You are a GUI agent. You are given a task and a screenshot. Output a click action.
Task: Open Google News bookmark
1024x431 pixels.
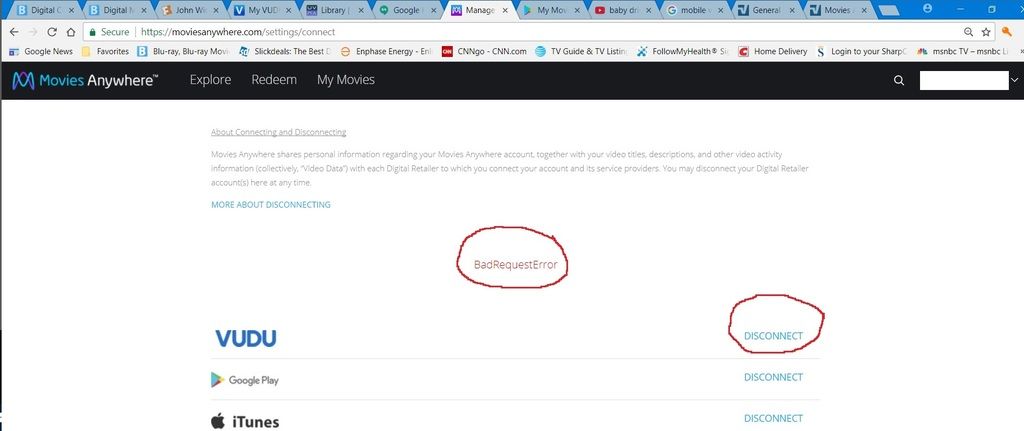(41, 52)
